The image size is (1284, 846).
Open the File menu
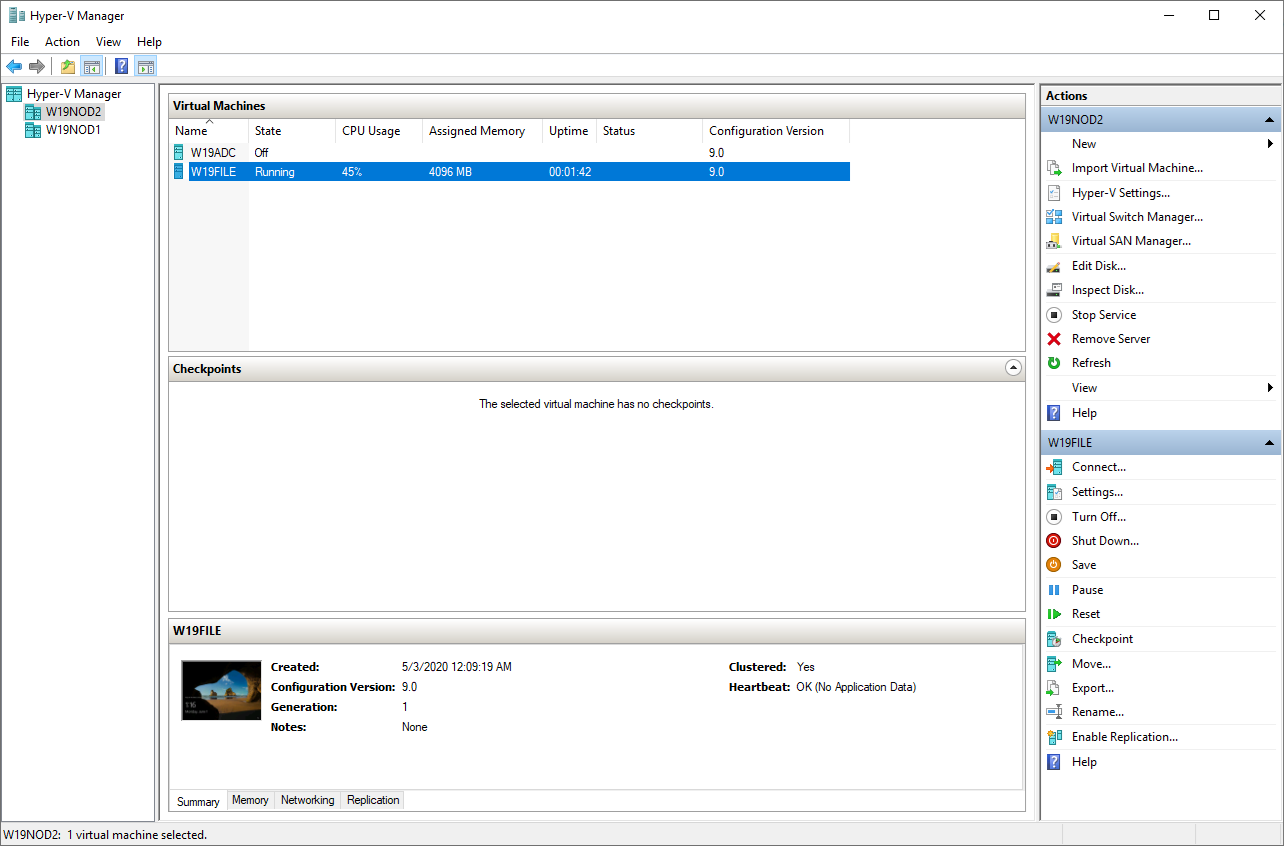pos(20,42)
